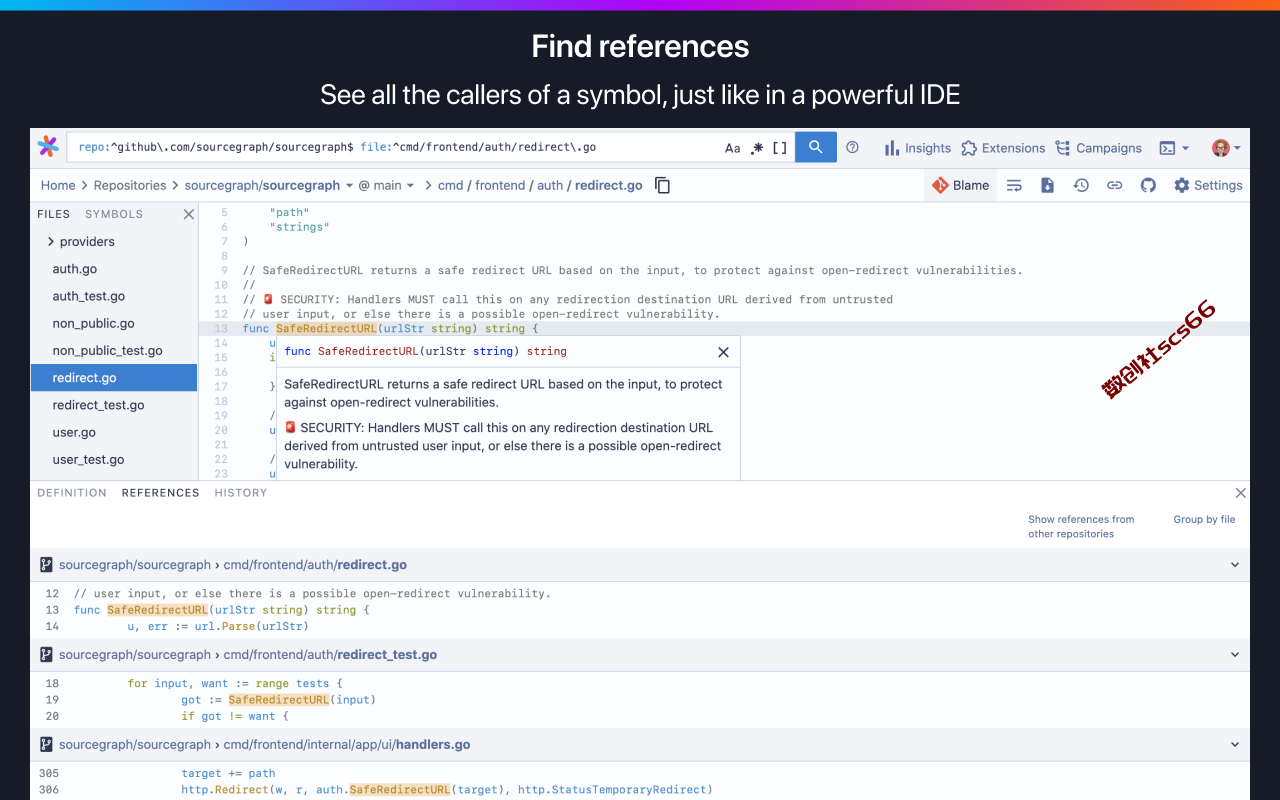This screenshot has height=800, width=1280.
Task: Open the cmd breadcrumb folder
Action: [x=450, y=185]
